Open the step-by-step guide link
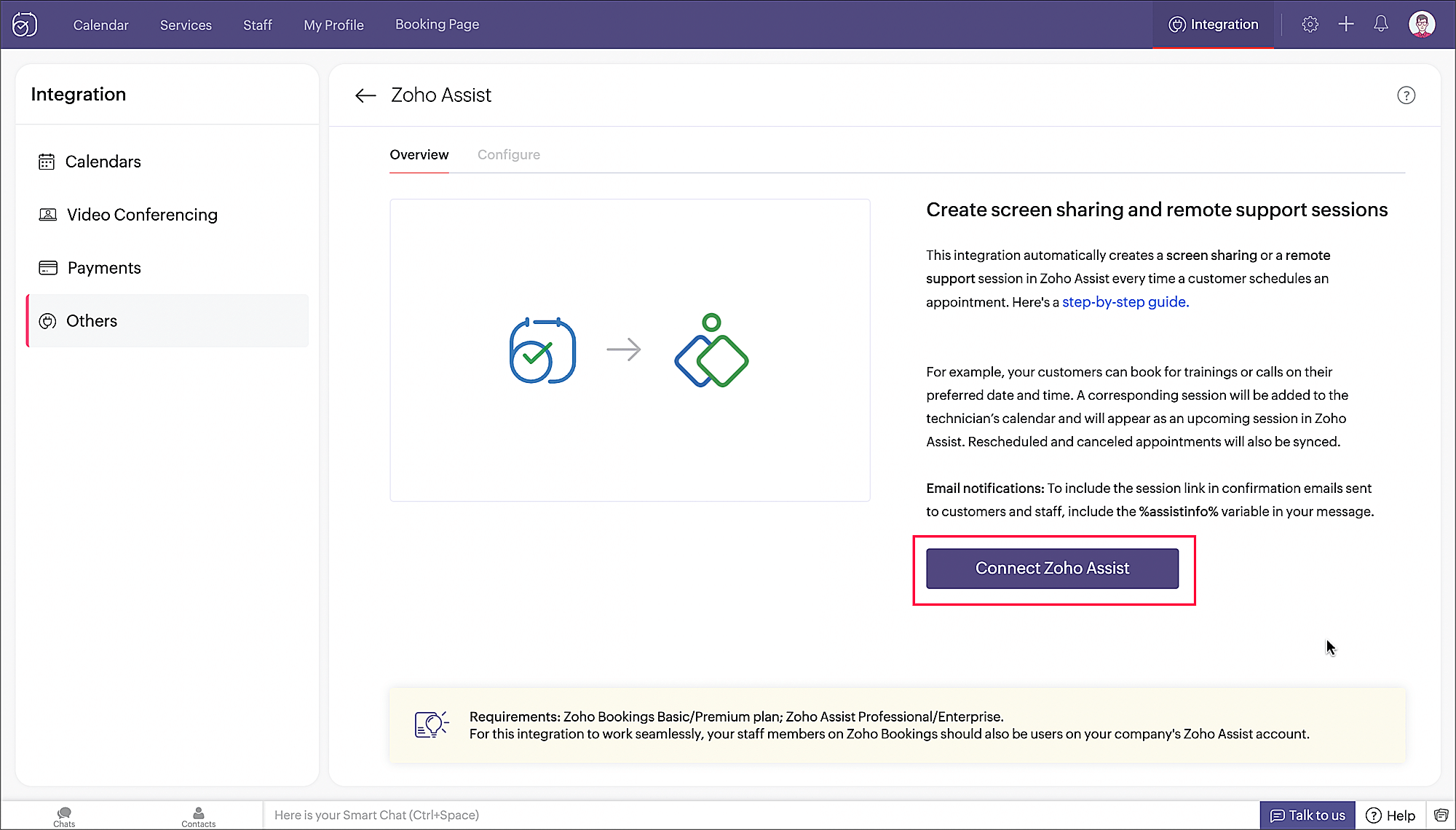The height and width of the screenshot is (830, 1456). pos(1125,302)
